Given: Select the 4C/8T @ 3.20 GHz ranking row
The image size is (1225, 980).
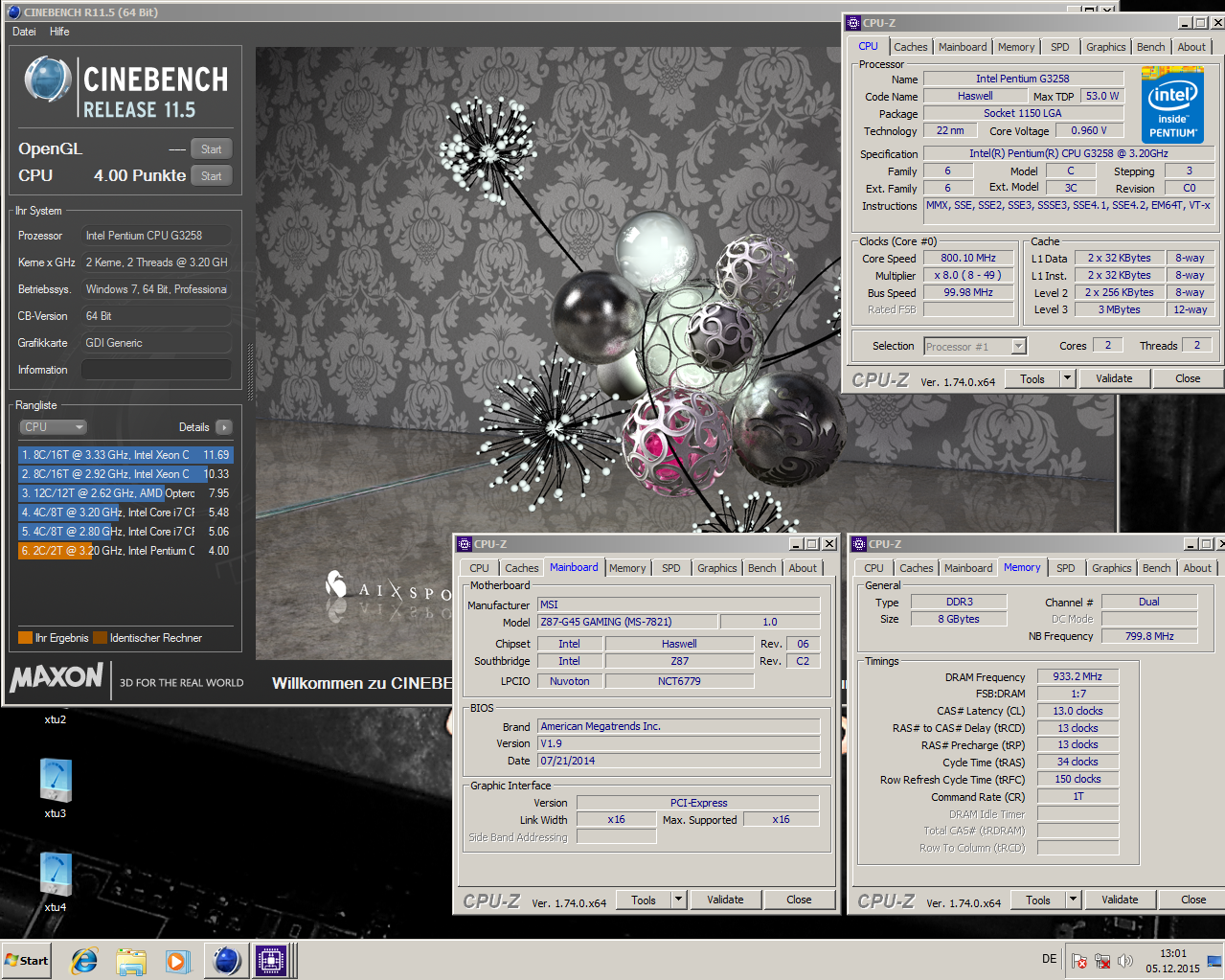Looking at the screenshot, I should click(x=125, y=513).
